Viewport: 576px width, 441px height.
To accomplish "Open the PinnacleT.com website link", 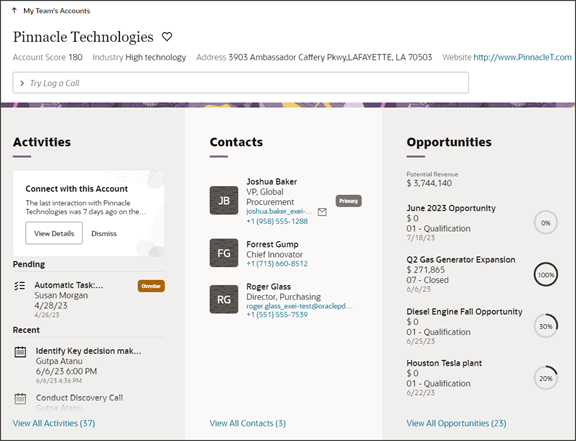I will click(522, 57).
